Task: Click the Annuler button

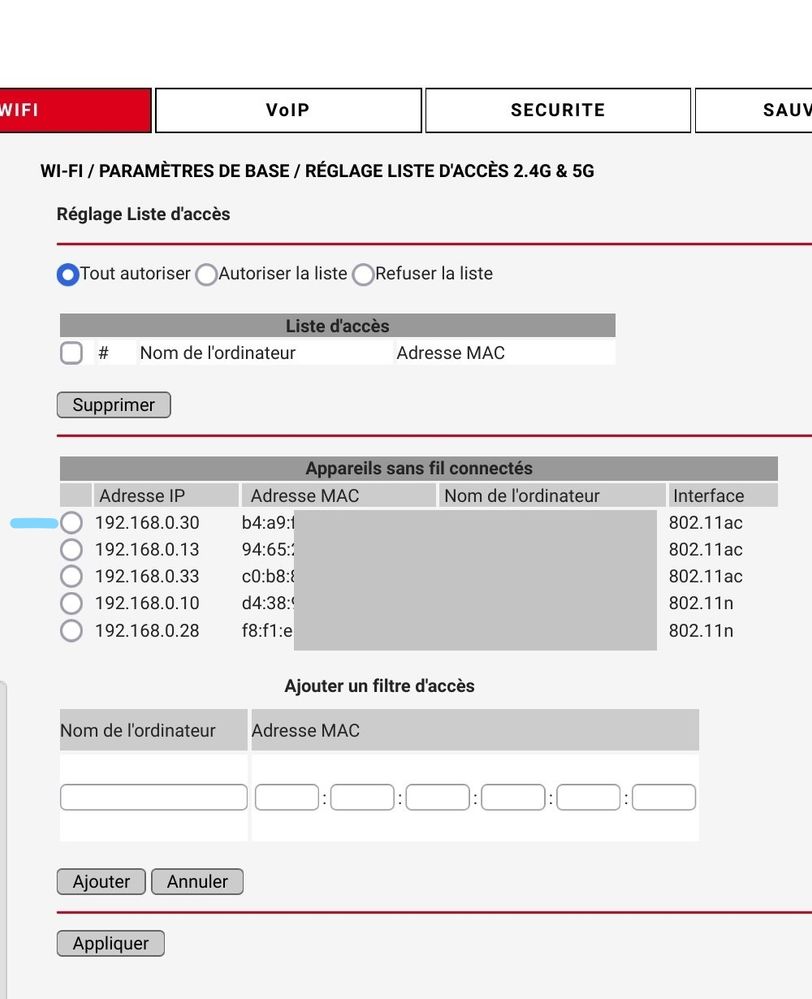Action: (197, 881)
